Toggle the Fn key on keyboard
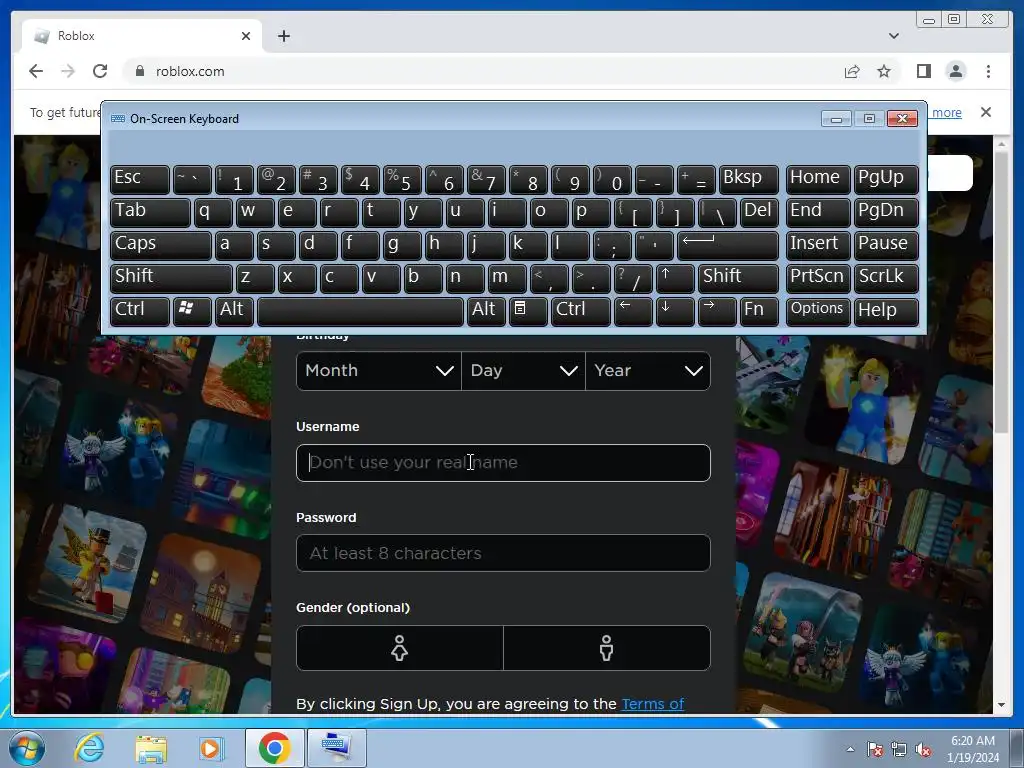Image resolution: width=1024 pixels, height=768 pixels. coord(759,312)
